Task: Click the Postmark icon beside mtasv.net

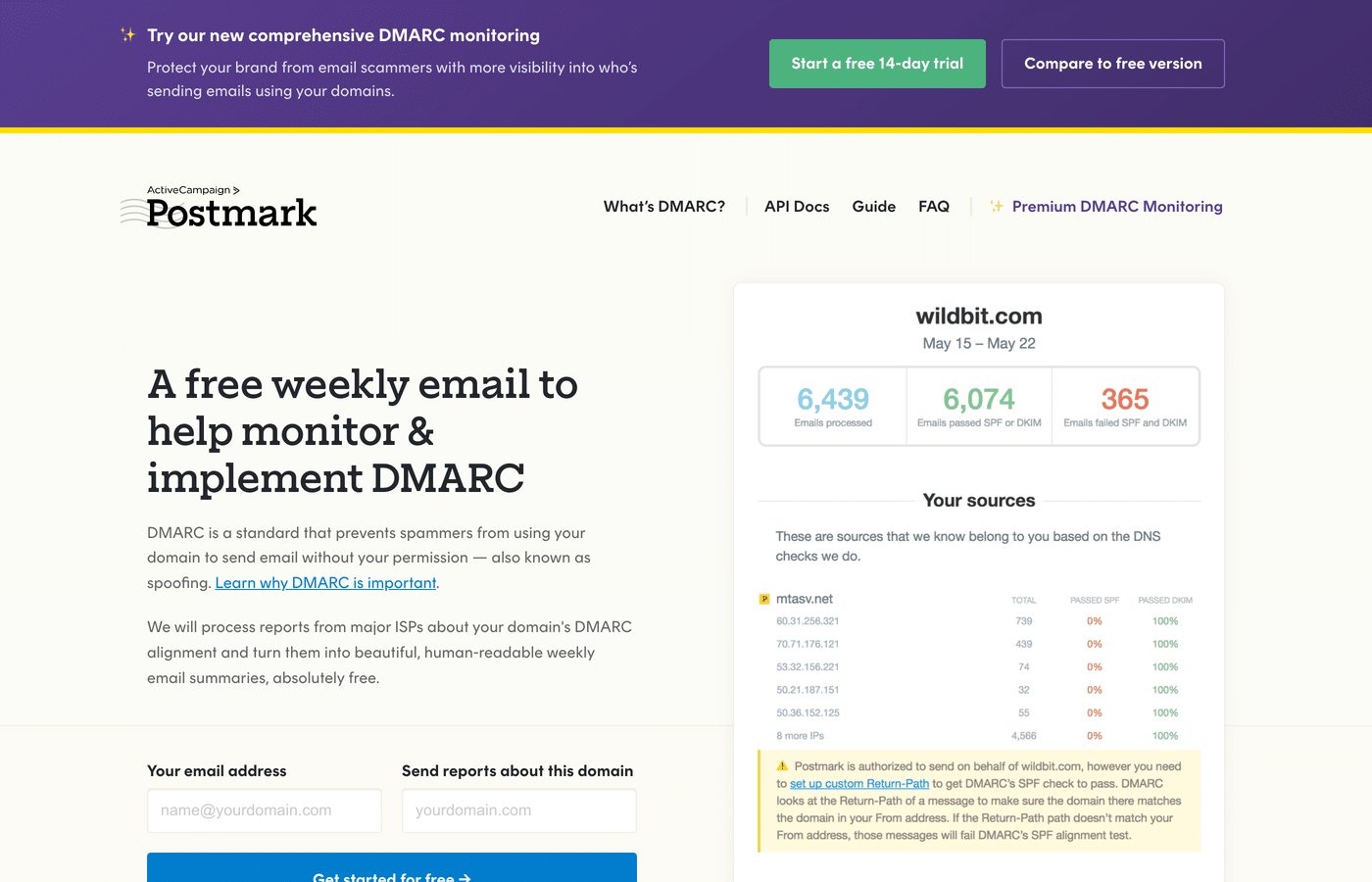Action: [x=764, y=599]
